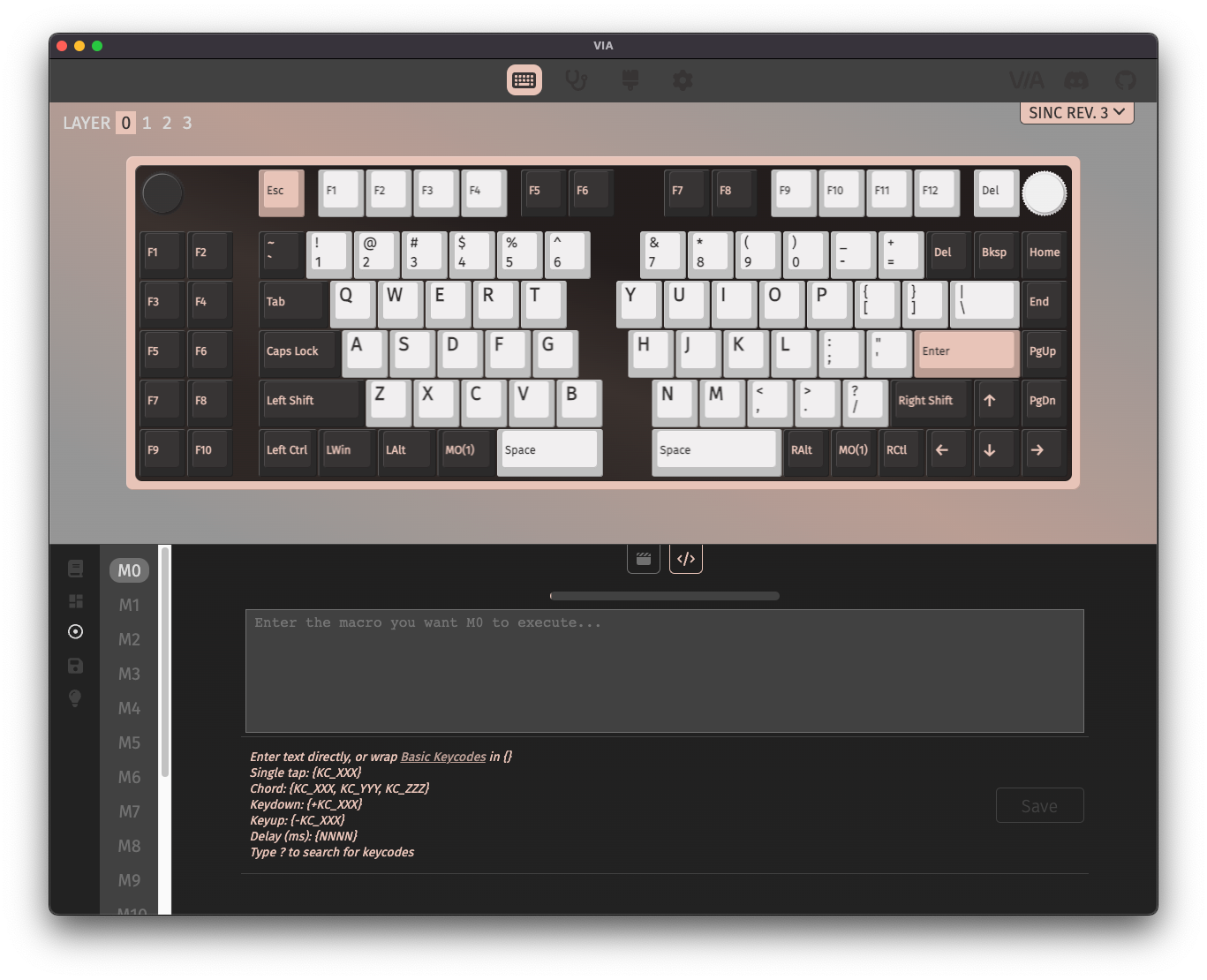Switch to macro script code mode
The width and height of the screenshot is (1207, 980).
(686, 559)
